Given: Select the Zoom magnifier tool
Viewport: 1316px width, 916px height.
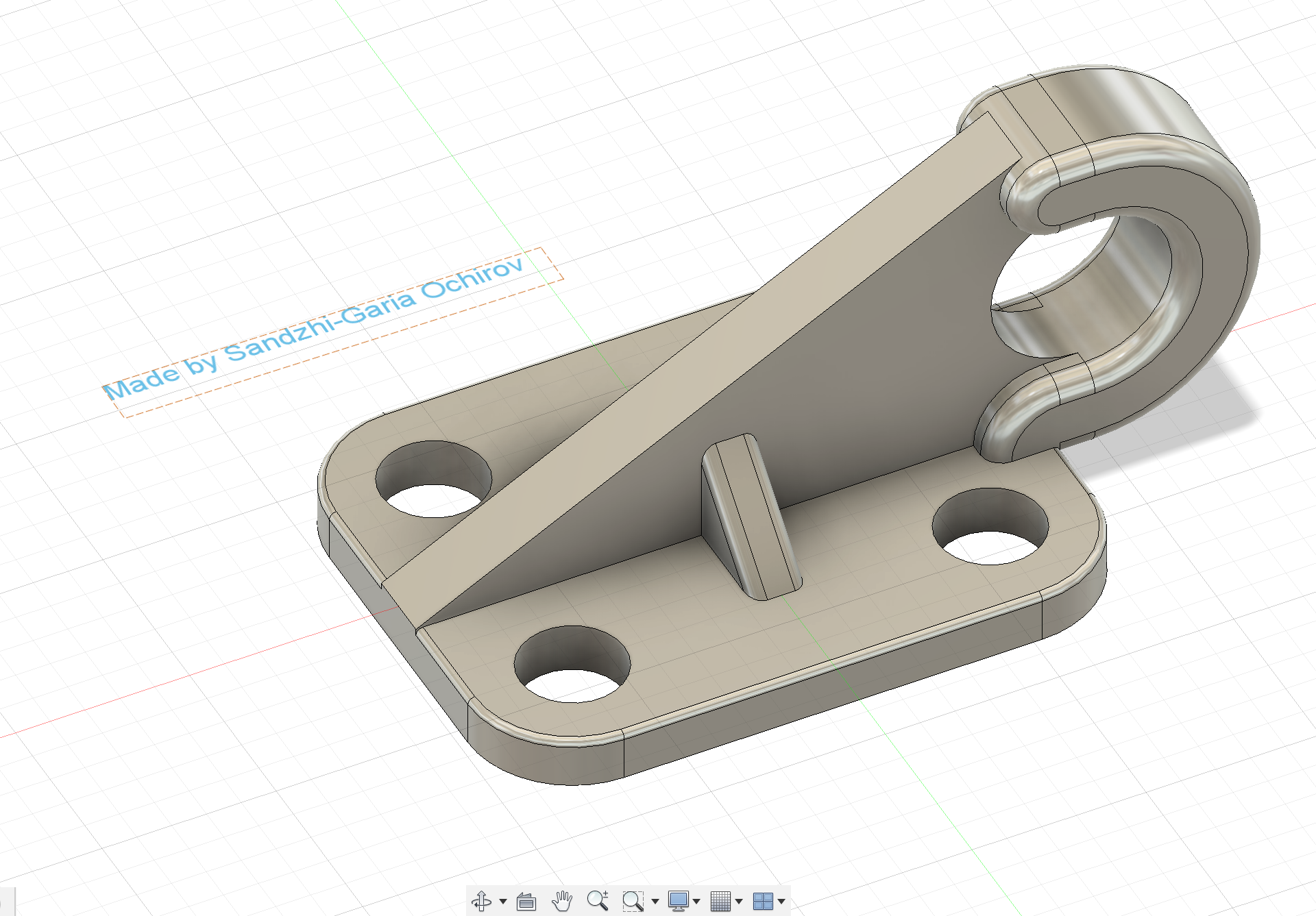Looking at the screenshot, I should pos(598,900).
